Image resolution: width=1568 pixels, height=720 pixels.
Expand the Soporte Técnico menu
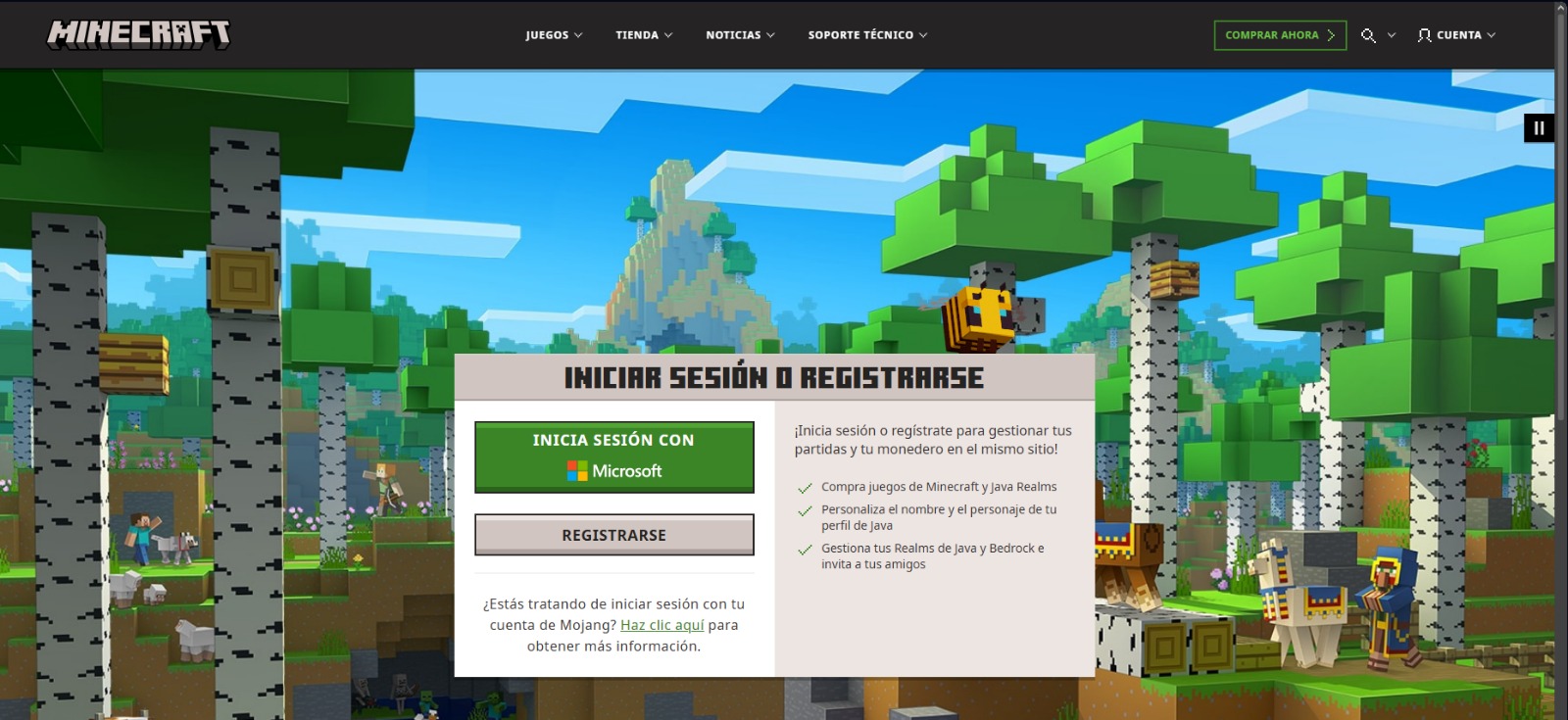point(867,35)
